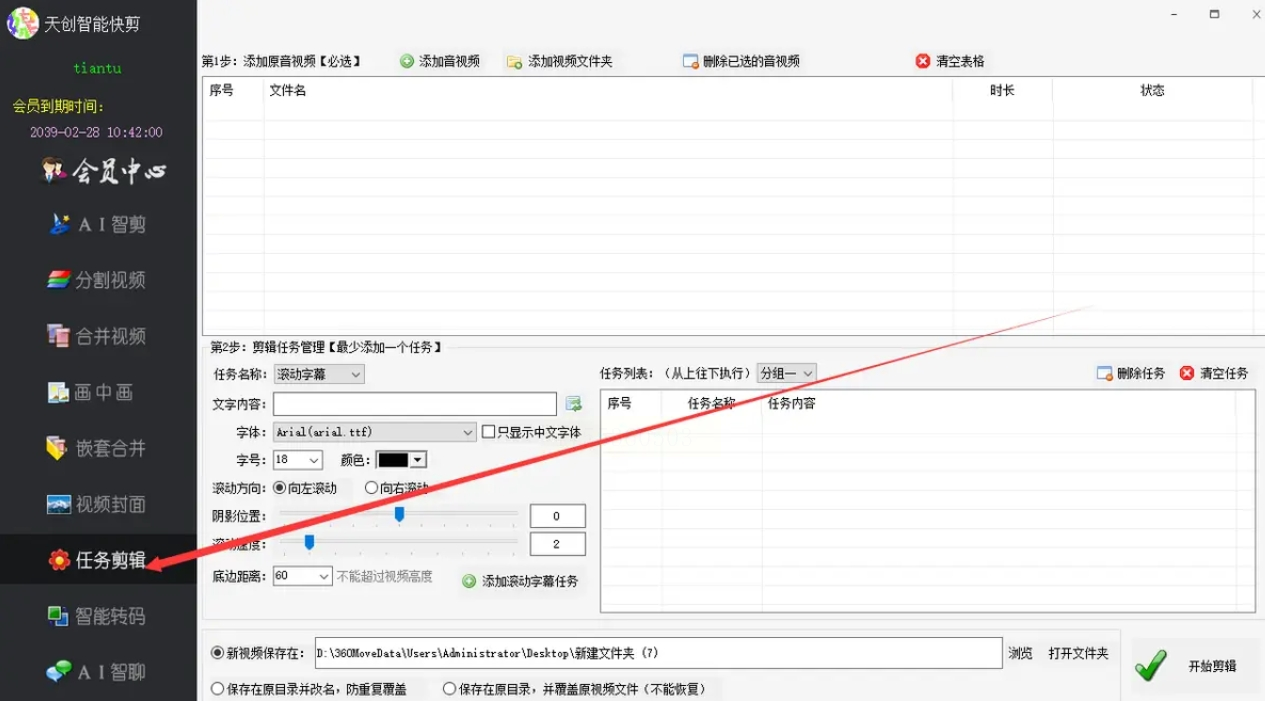Open the 分组一 task list dropdown
The height and width of the screenshot is (701, 1265).
click(787, 373)
